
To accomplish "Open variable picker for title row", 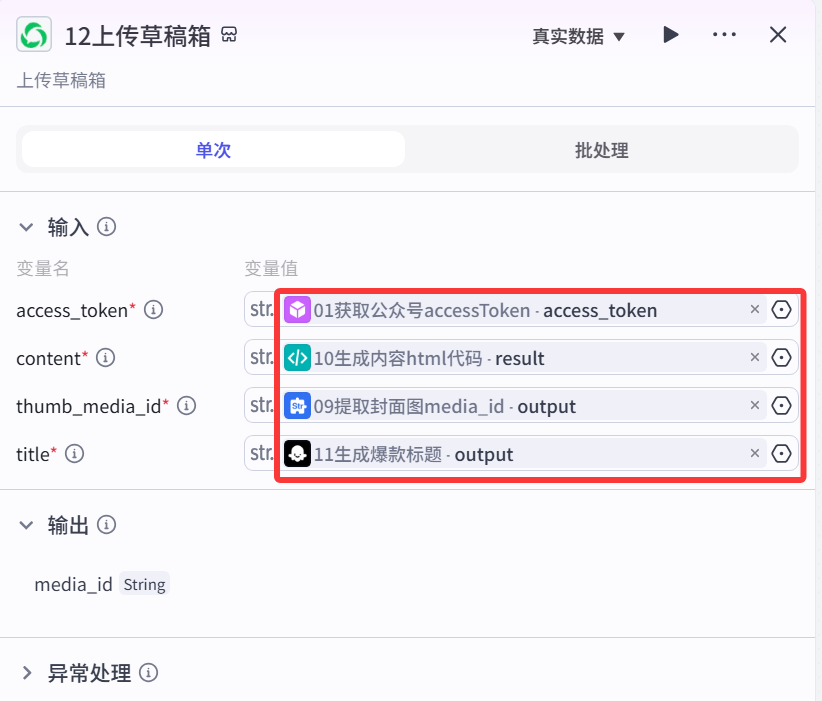I will click(x=782, y=454).
